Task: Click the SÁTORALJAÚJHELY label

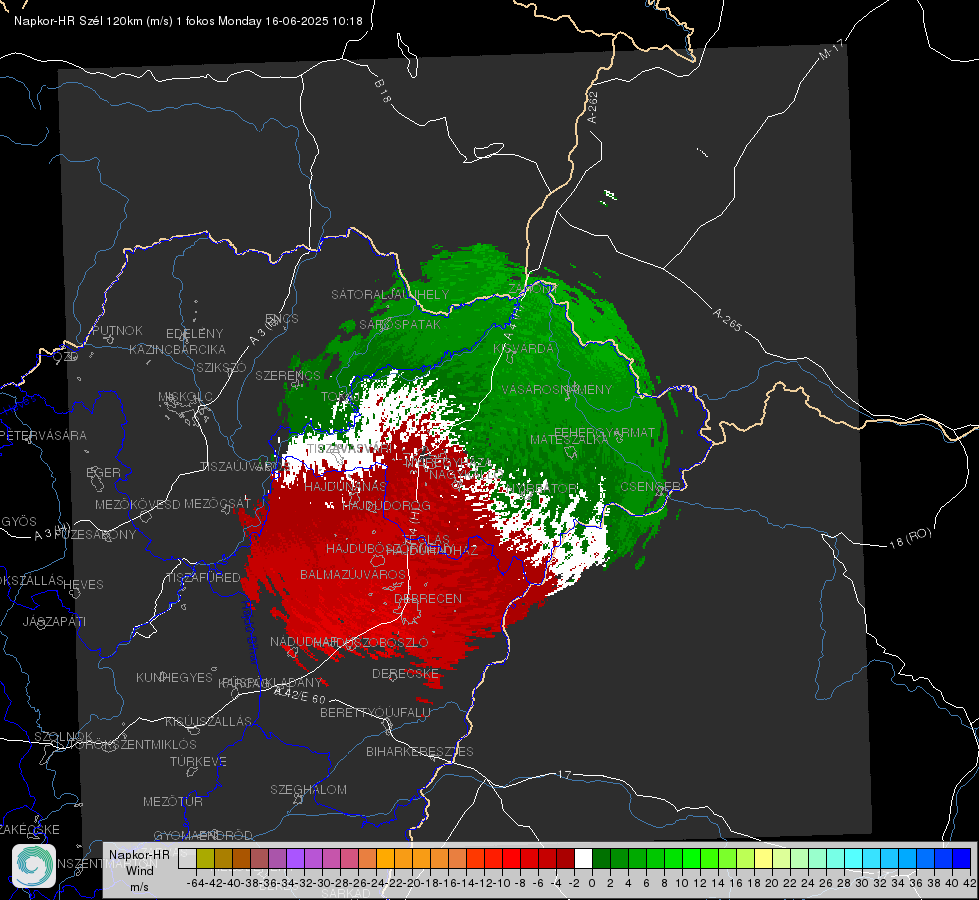Action: coord(390,294)
